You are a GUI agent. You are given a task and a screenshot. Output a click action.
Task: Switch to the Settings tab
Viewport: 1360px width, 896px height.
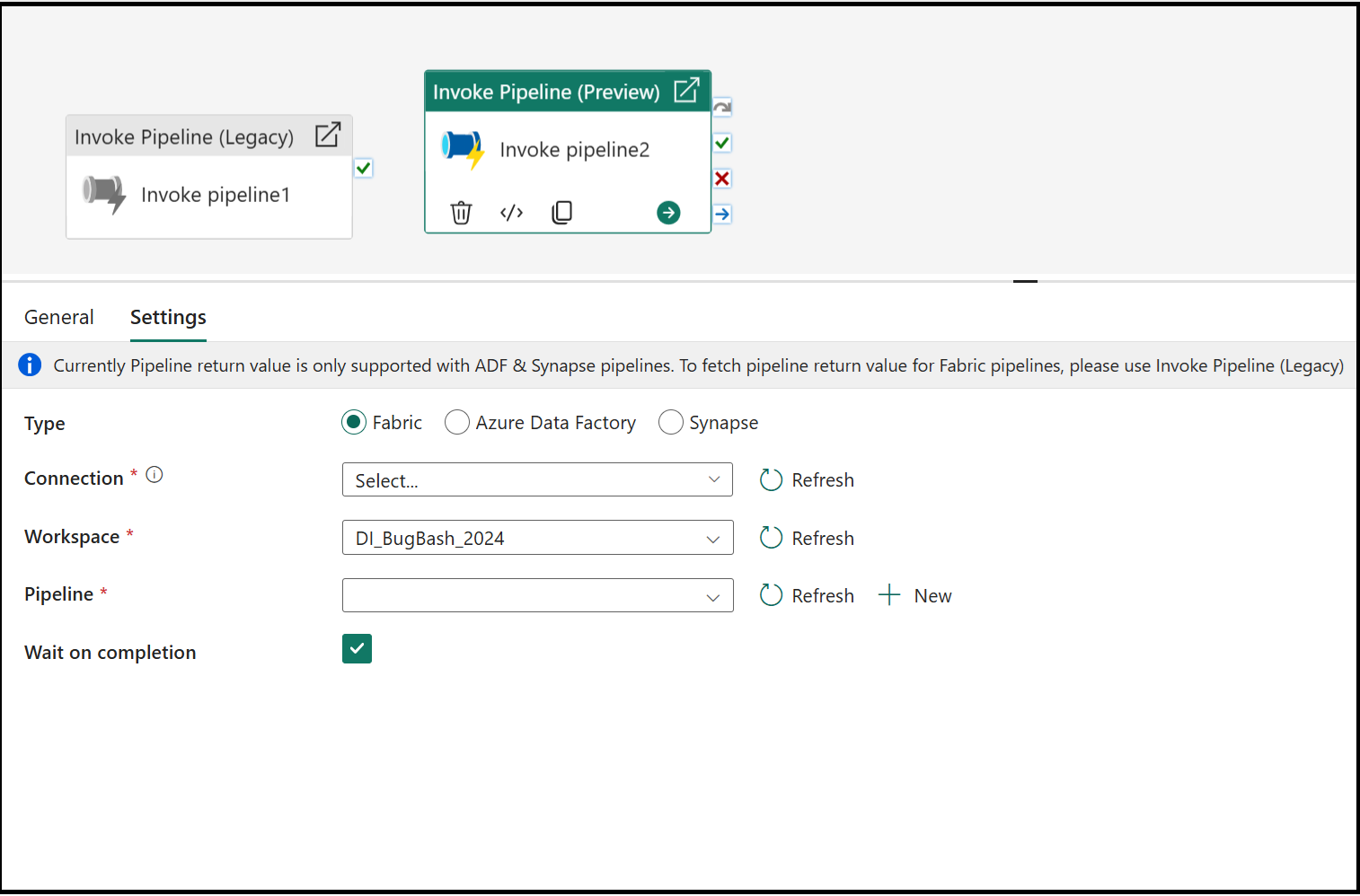[x=168, y=317]
